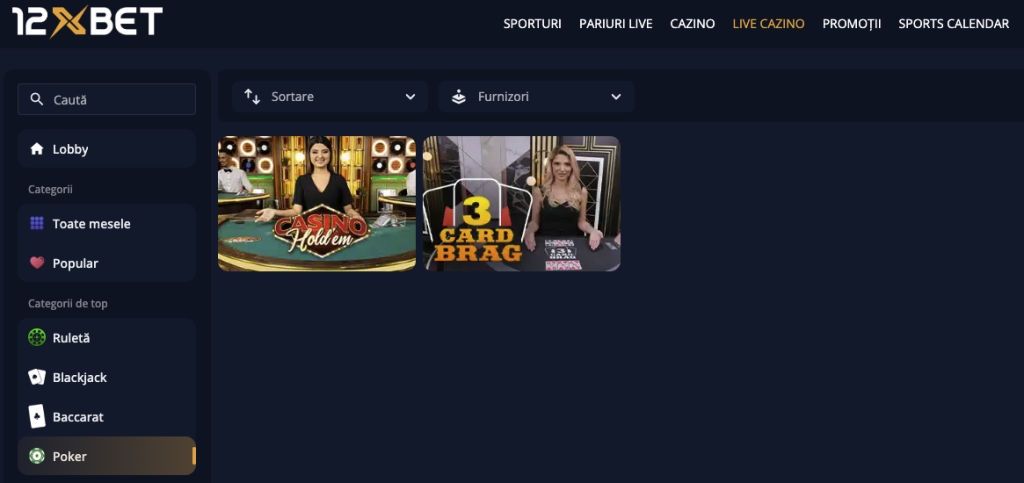Expand Sortare using its chevron arrow

click(410, 97)
